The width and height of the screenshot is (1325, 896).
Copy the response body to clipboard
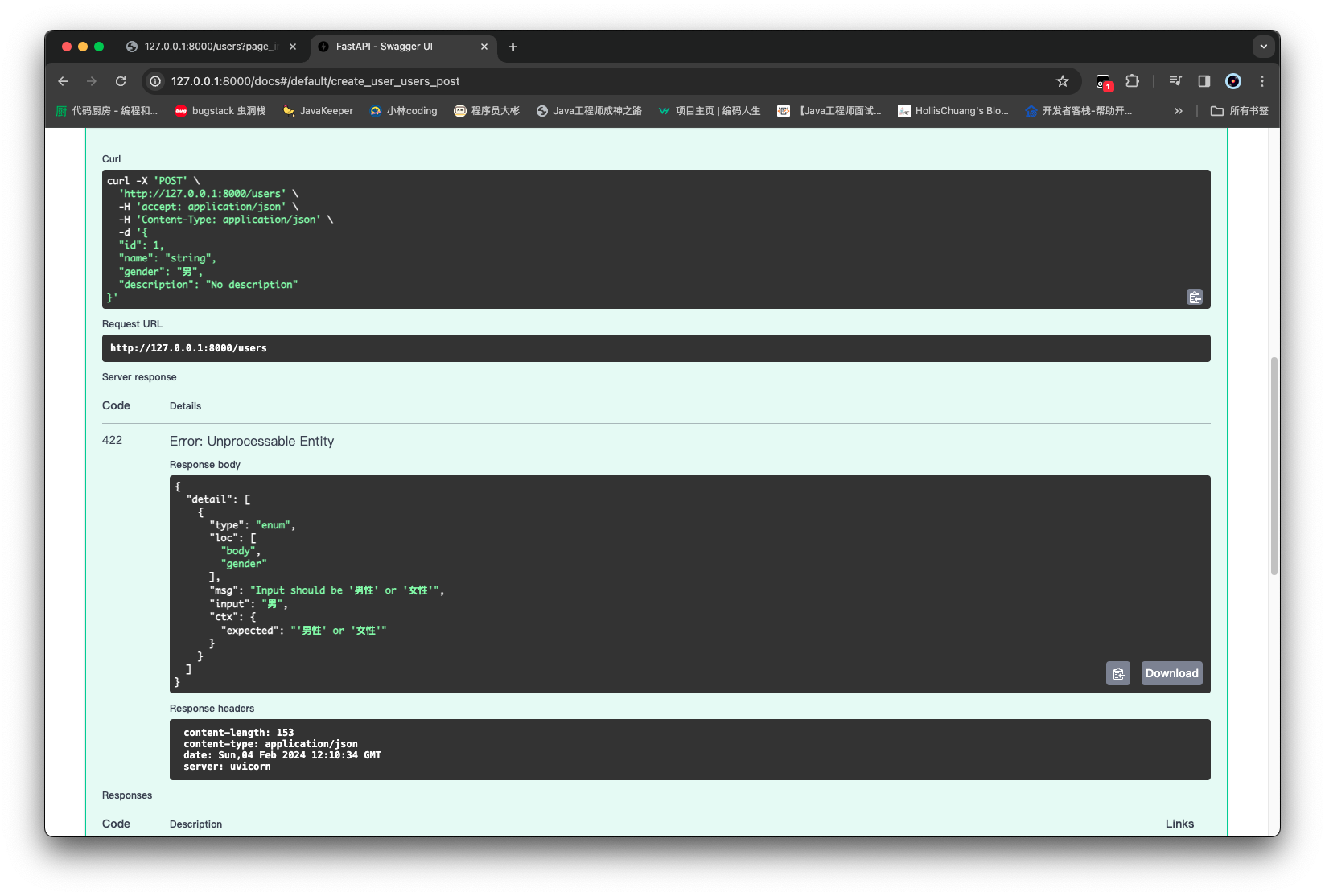(x=1118, y=673)
